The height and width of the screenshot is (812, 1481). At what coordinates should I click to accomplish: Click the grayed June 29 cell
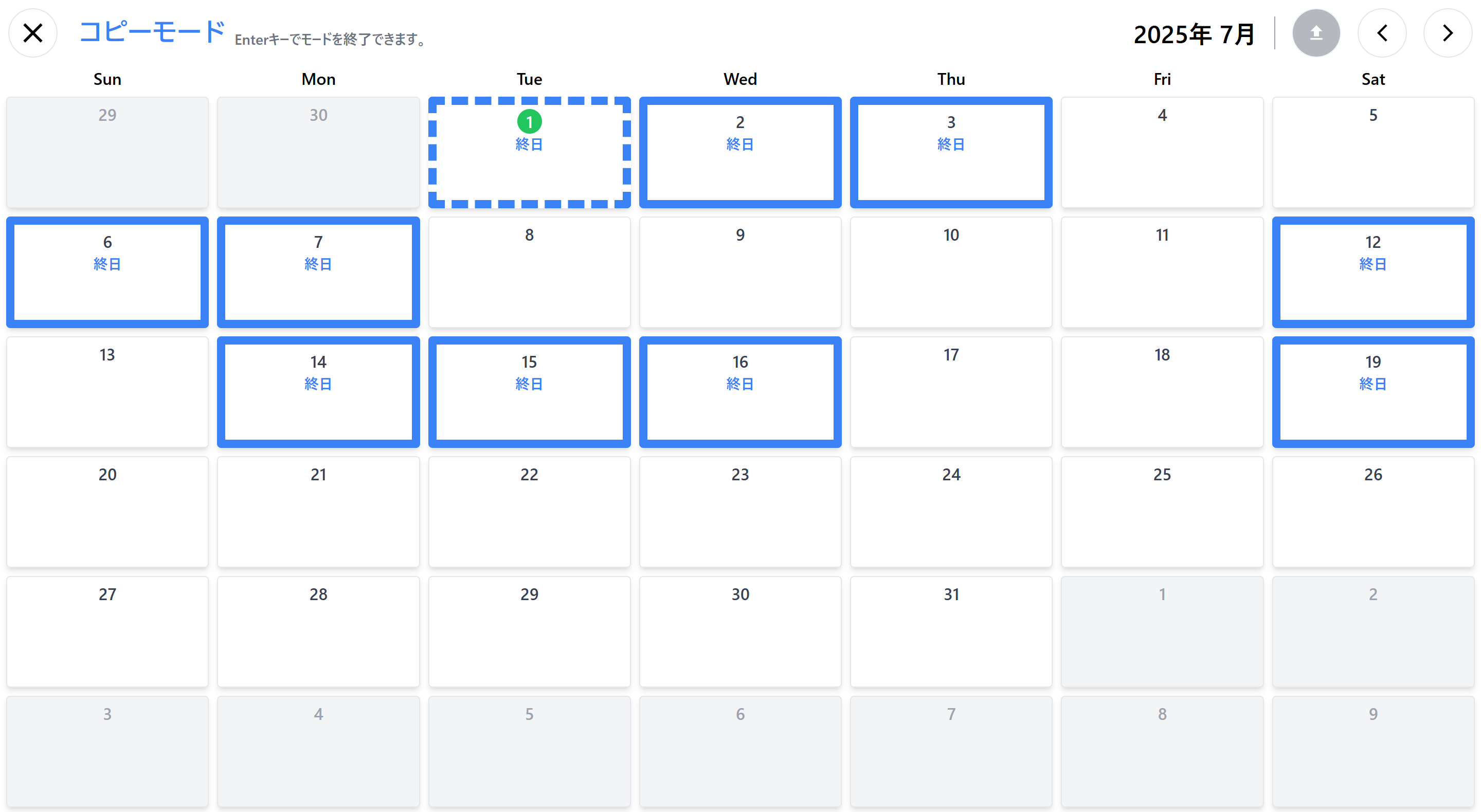tap(107, 152)
